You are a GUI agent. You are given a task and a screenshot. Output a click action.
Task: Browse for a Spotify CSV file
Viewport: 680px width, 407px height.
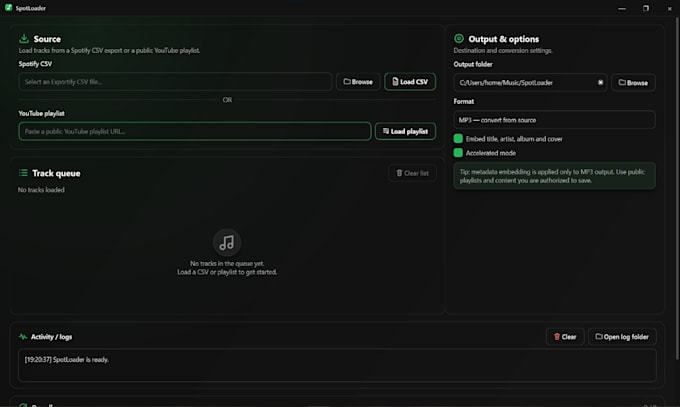(358, 82)
